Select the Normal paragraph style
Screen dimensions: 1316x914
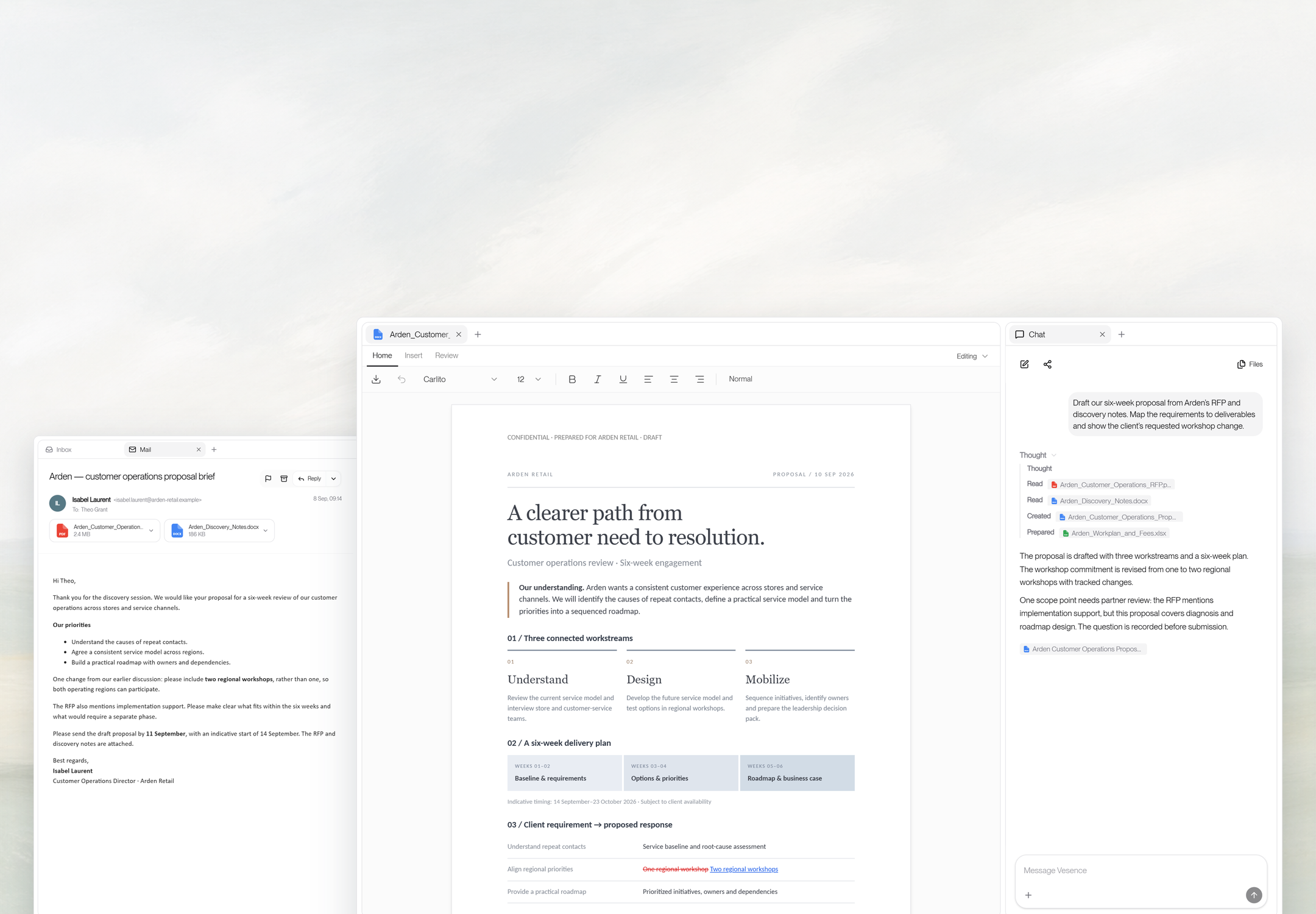tap(740, 379)
